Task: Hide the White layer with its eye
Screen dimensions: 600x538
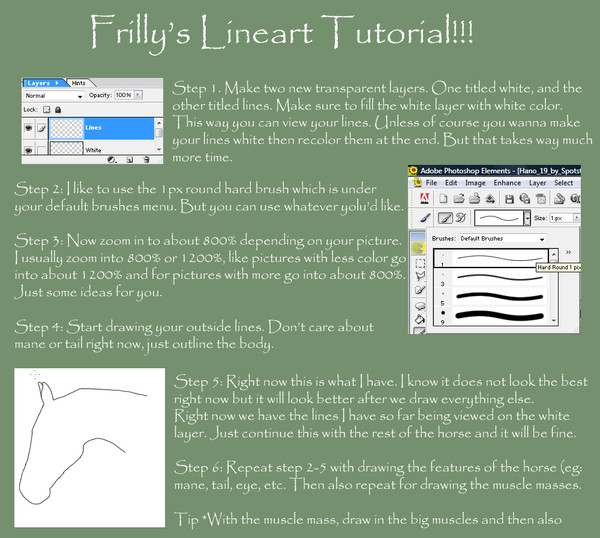Action: pos(29,150)
